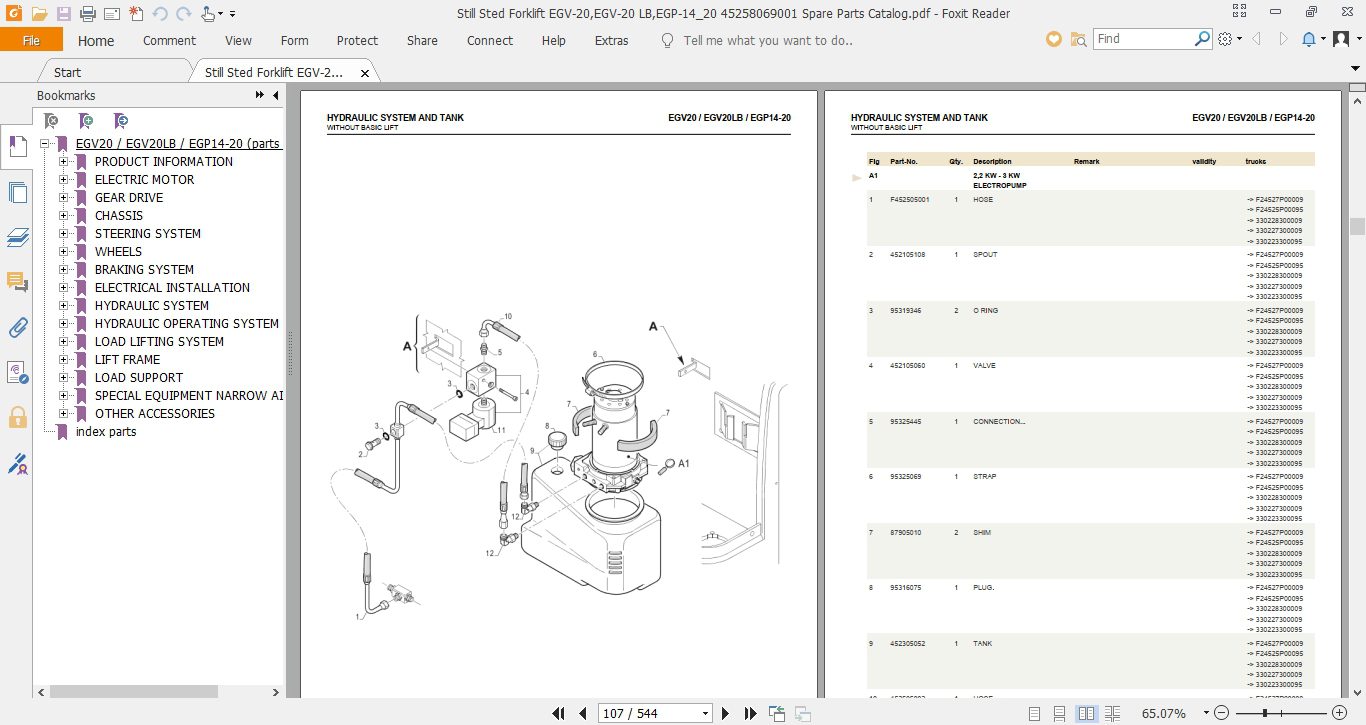Open the Layers sidebar panel icon
Image resolution: width=1366 pixels, height=725 pixels.
point(16,237)
